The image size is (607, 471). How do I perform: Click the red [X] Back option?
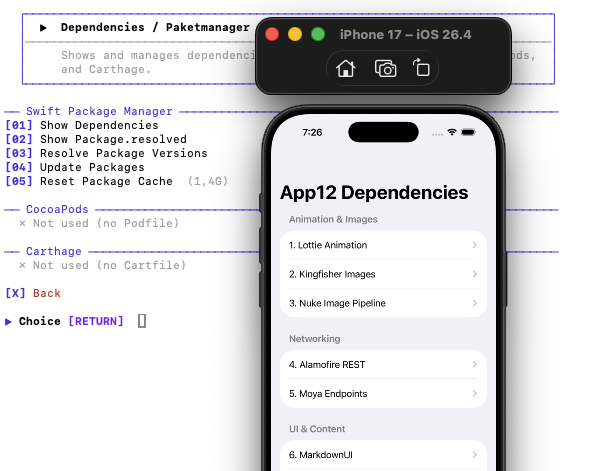point(33,293)
